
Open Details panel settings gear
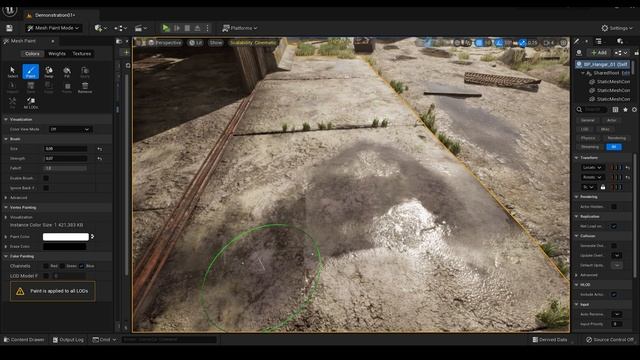pos(634,109)
